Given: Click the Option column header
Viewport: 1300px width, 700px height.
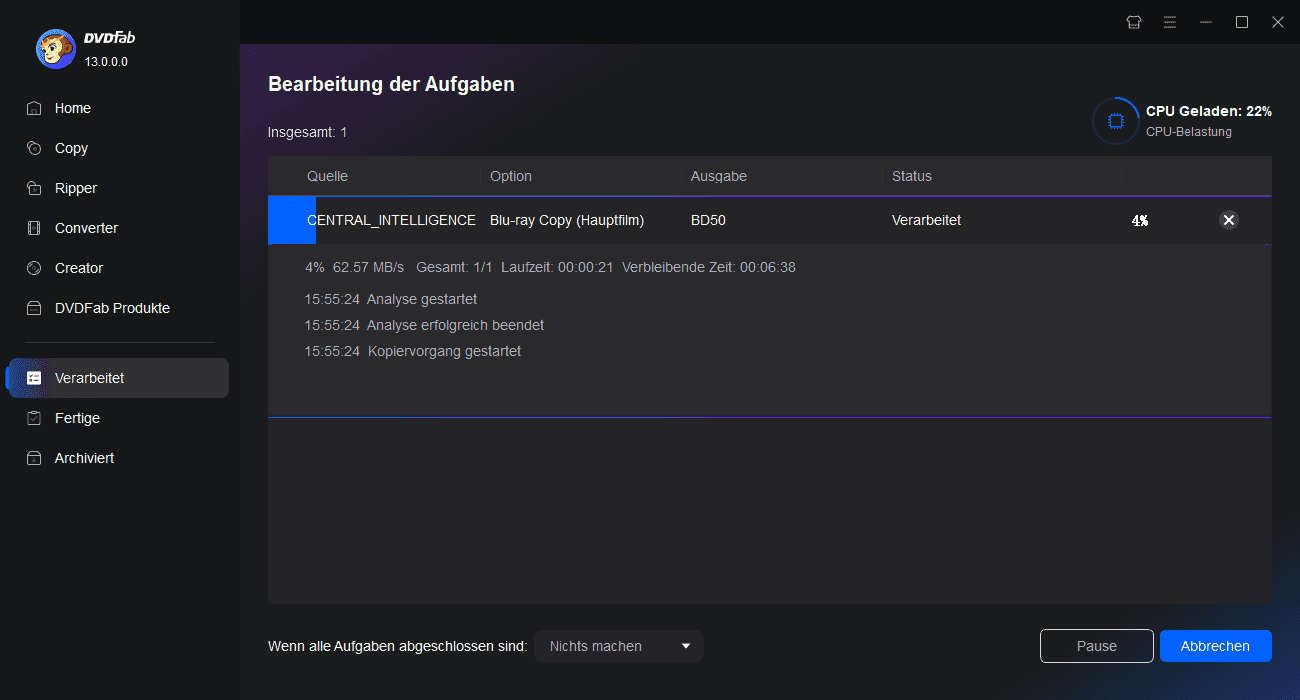Looking at the screenshot, I should (511, 176).
